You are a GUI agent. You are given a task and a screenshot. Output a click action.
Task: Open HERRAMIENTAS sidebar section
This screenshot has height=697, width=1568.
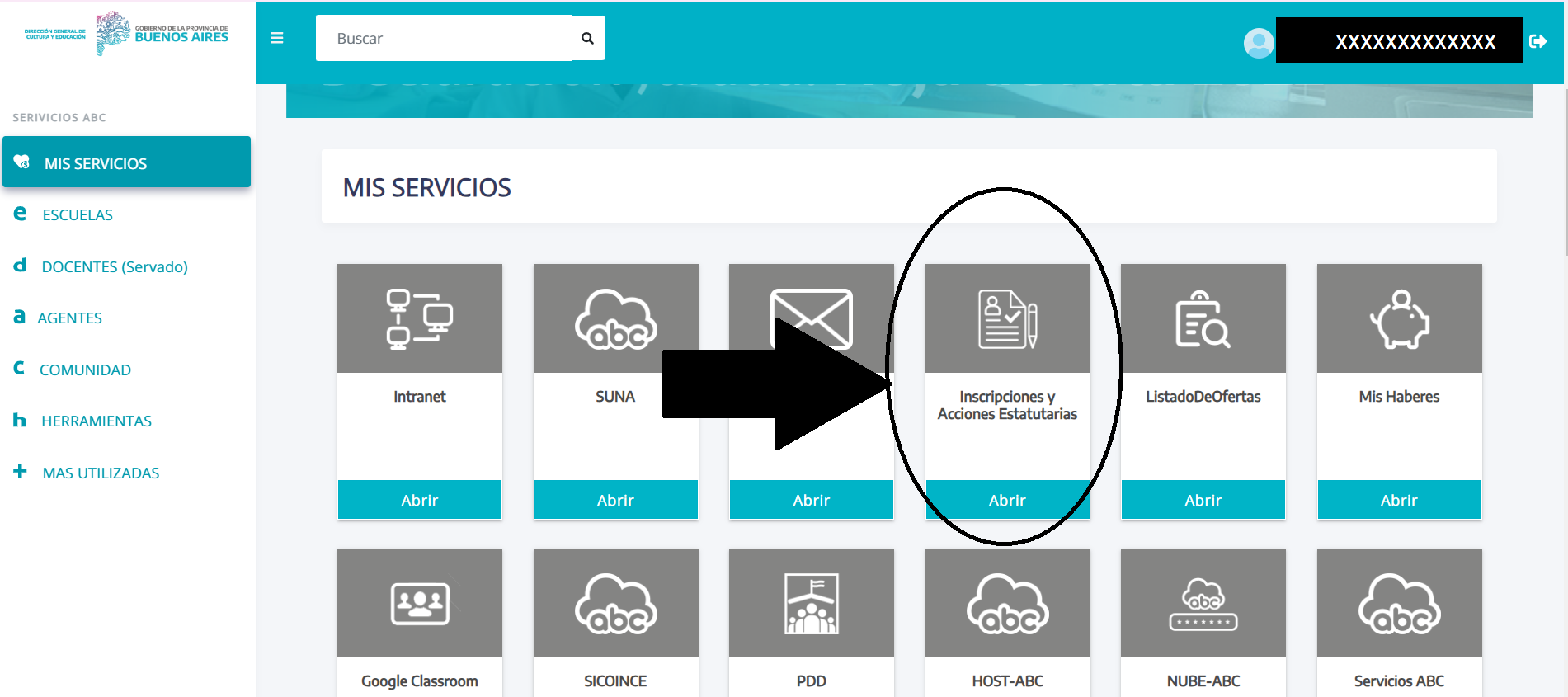point(97,421)
